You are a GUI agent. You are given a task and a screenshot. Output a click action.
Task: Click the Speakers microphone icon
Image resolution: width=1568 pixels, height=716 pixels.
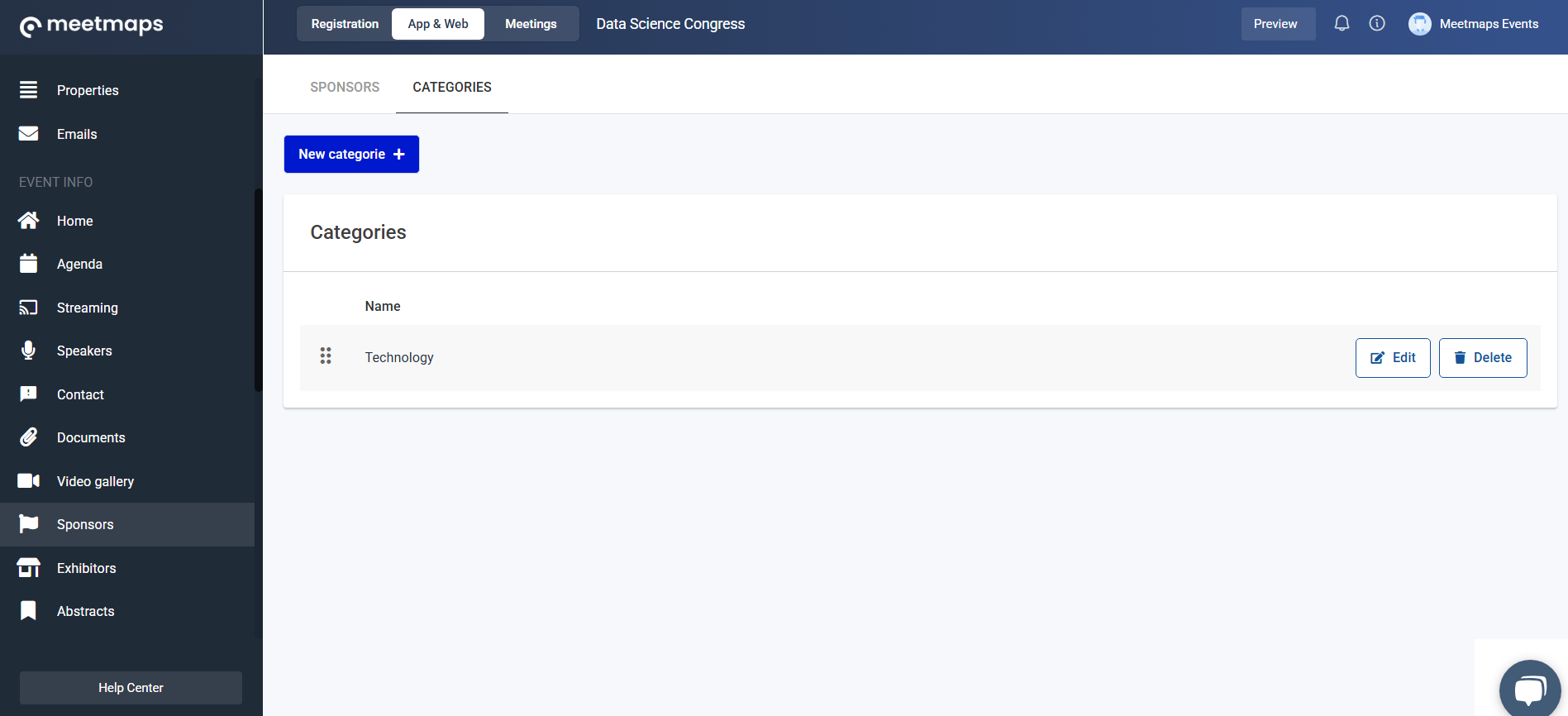(28, 351)
